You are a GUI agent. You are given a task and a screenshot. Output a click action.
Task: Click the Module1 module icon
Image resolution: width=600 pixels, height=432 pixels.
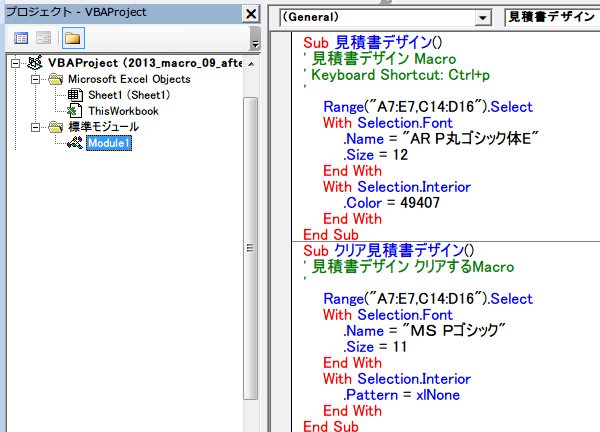point(74,143)
